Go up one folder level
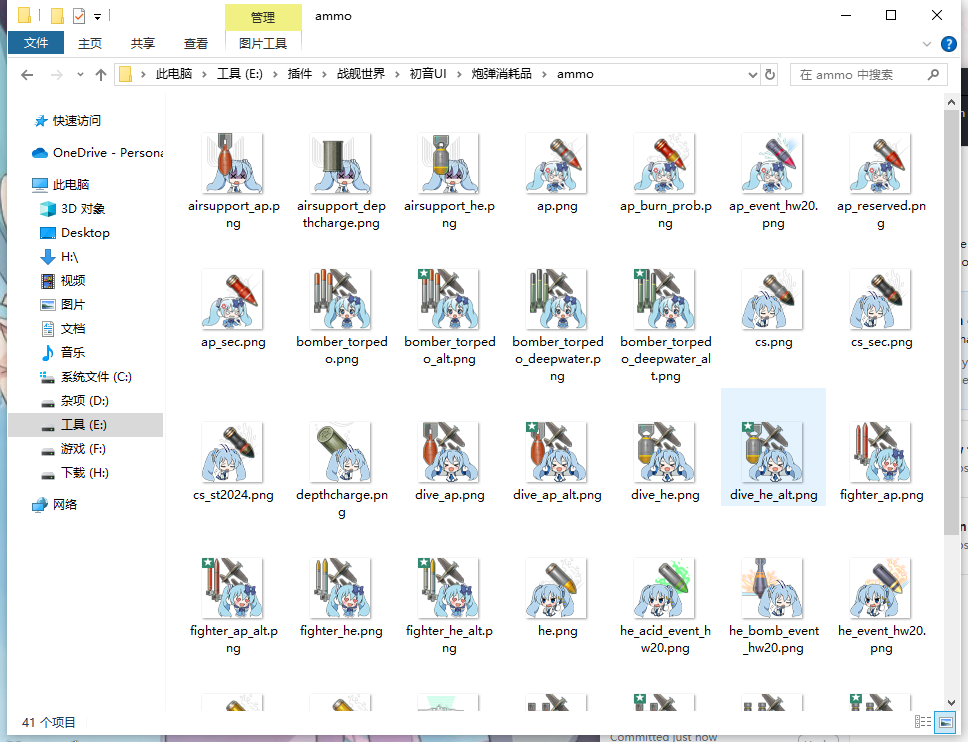This screenshot has height=742, width=968. [101, 75]
